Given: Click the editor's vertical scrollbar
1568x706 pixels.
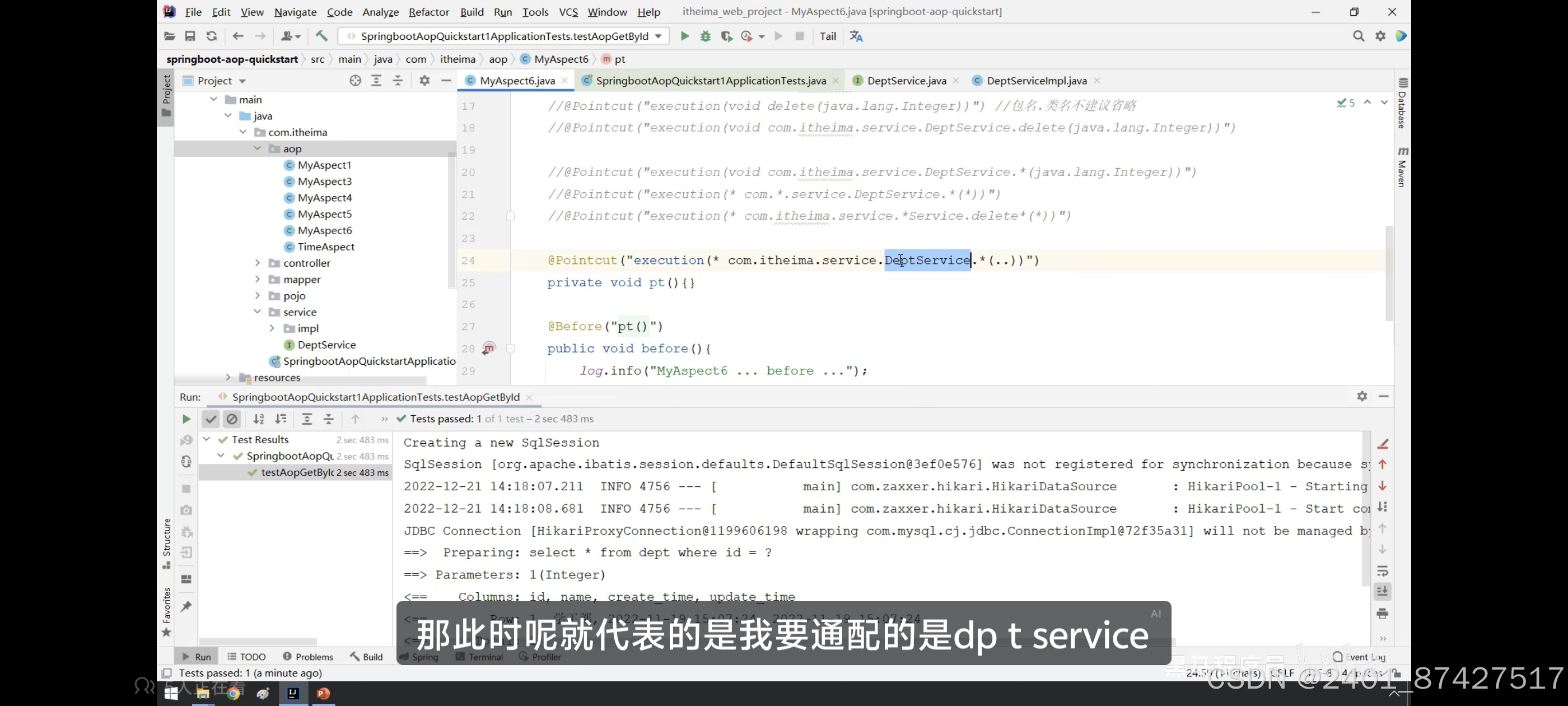Looking at the screenshot, I should pyautogui.click(x=1389, y=273).
